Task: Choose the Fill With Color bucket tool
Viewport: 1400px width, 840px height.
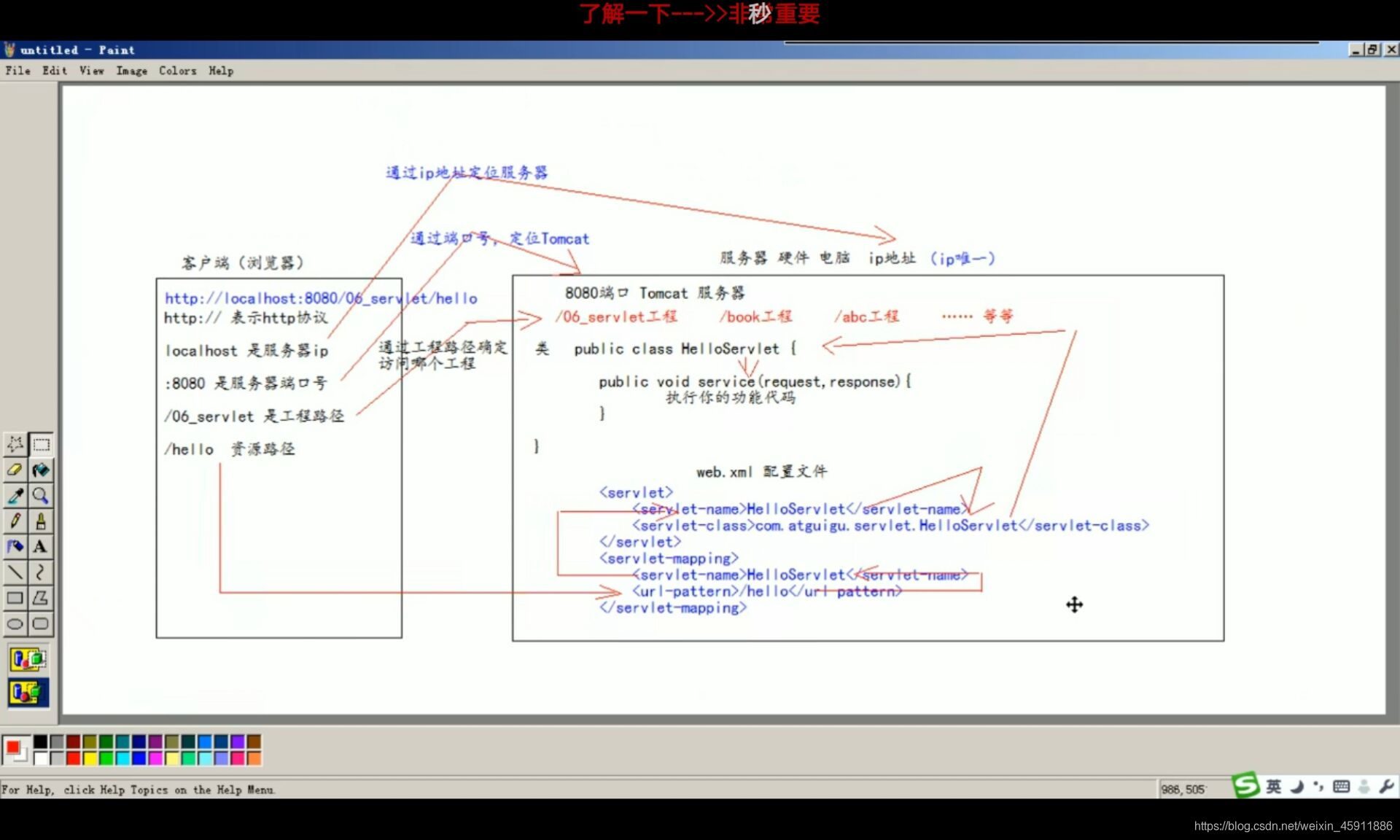Action: (41, 470)
